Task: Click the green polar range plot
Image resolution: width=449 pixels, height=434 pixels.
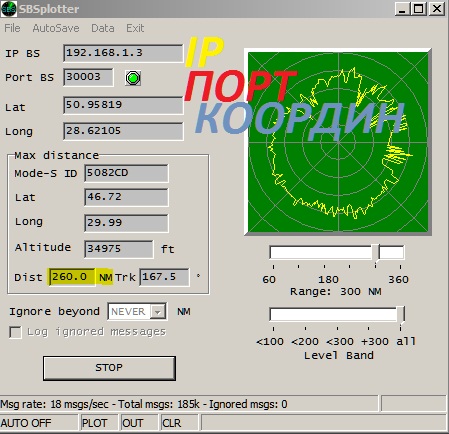Action: coord(338,142)
